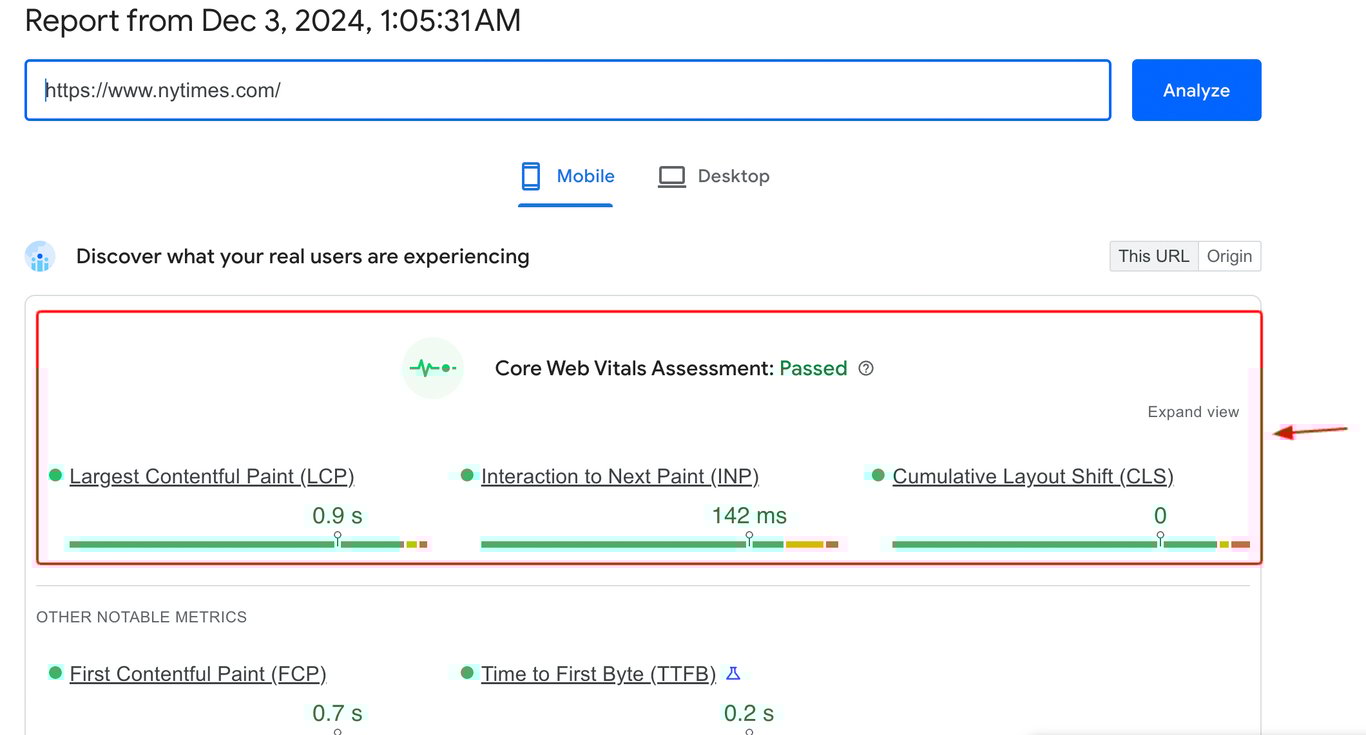Click the help icon beside Passed

(x=866, y=369)
